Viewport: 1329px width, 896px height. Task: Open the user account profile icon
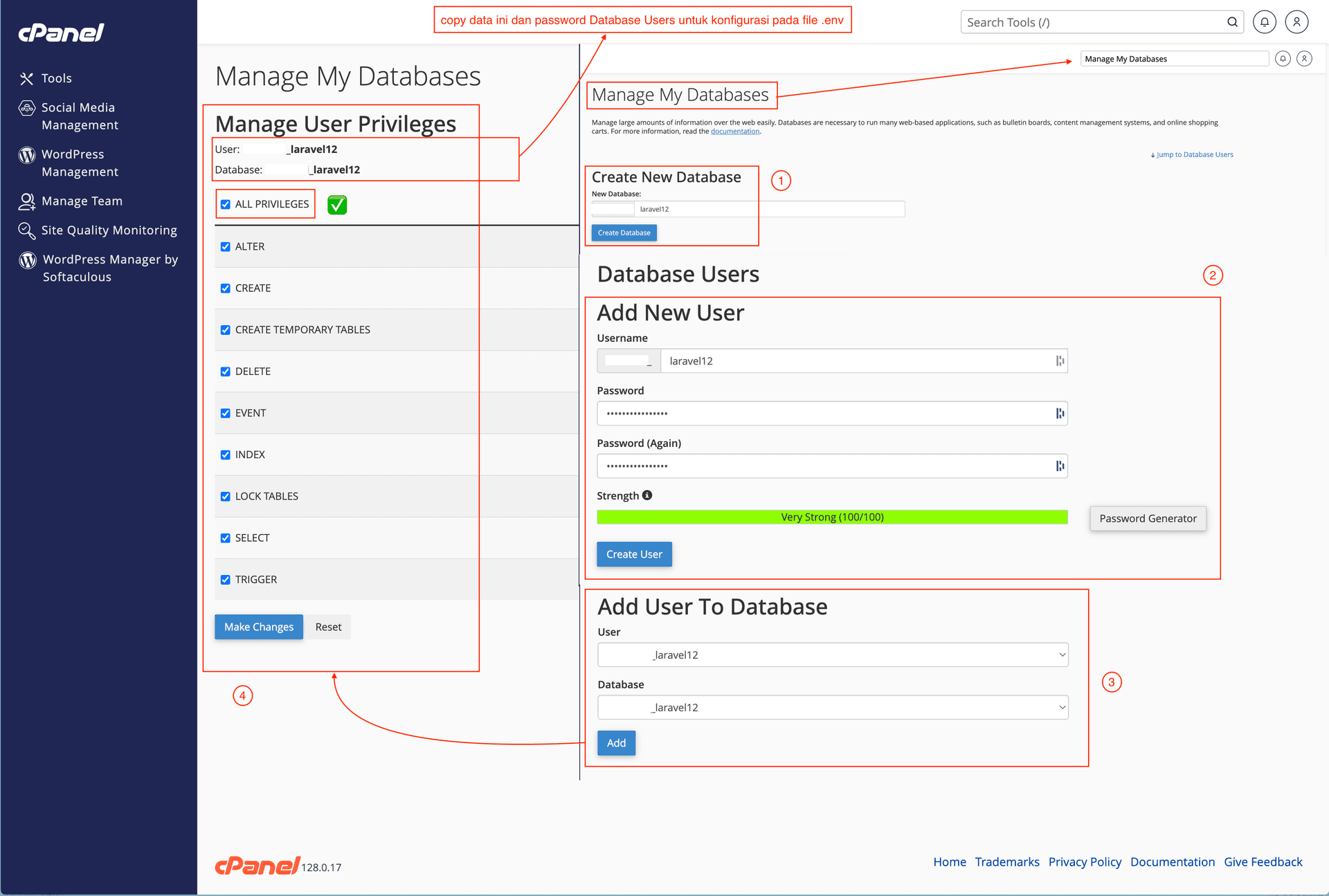click(x=1296, y=21)
